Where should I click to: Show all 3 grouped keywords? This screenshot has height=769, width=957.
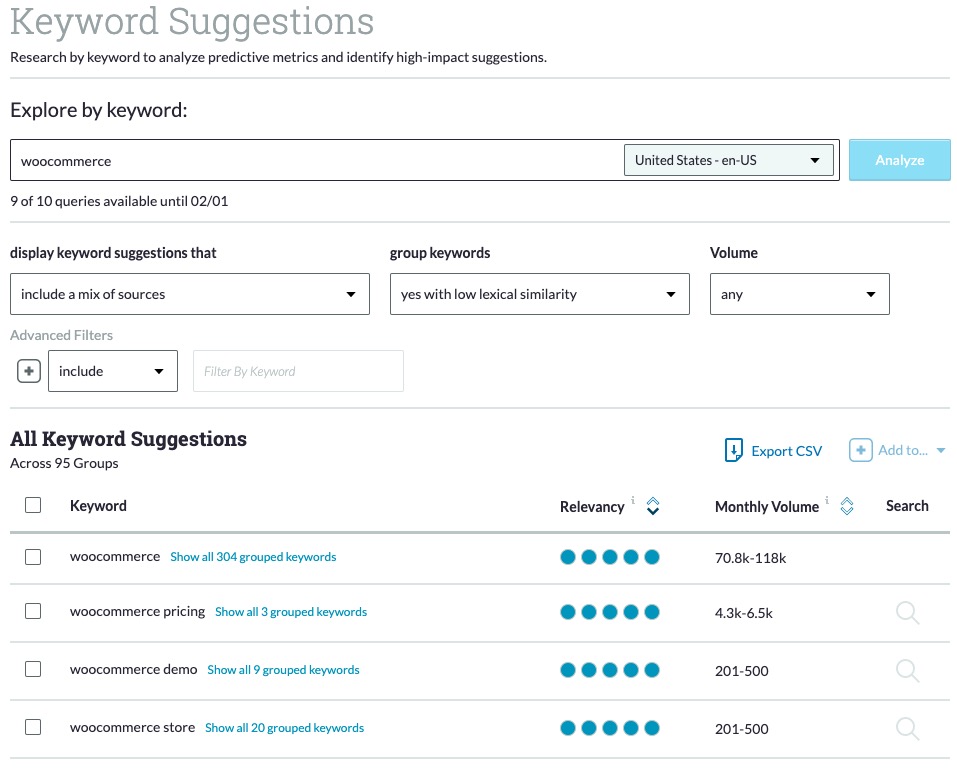point(291,612)
